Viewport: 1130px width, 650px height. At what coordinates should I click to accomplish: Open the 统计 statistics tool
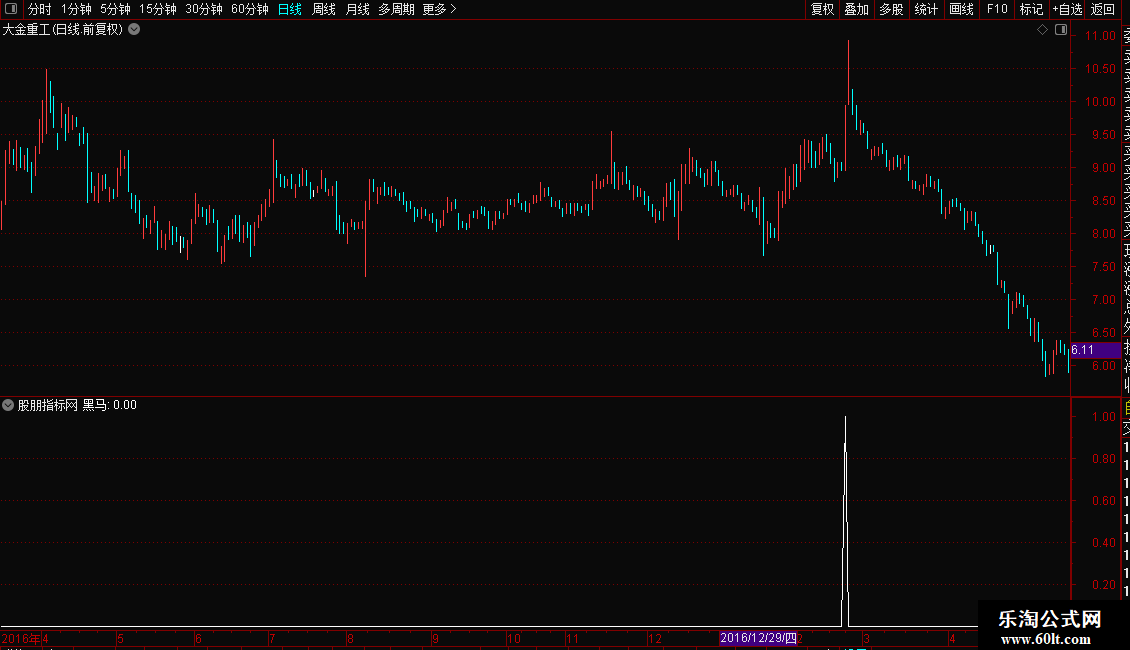pos(926,9)
